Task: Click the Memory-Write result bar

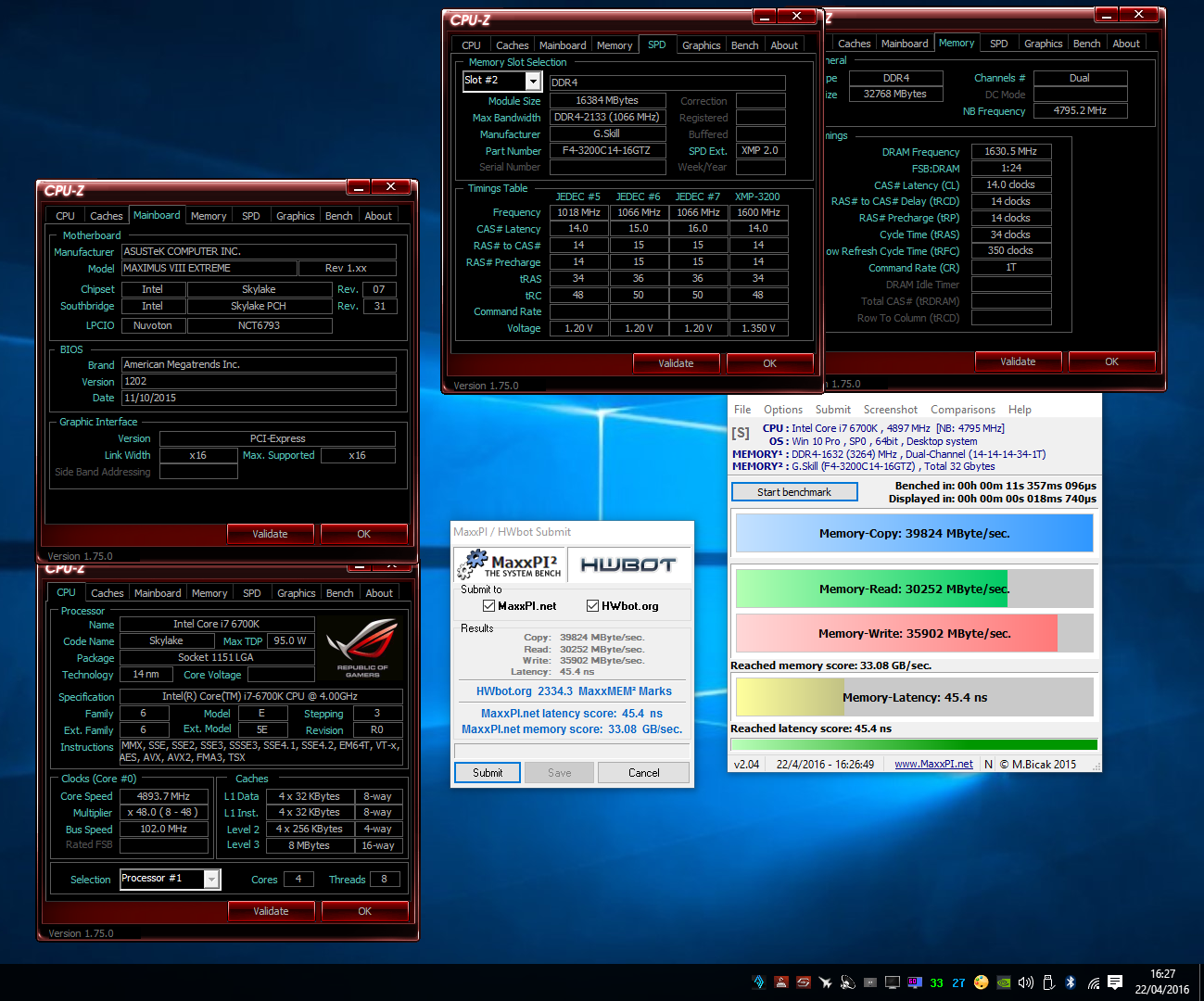Action: 914,634
